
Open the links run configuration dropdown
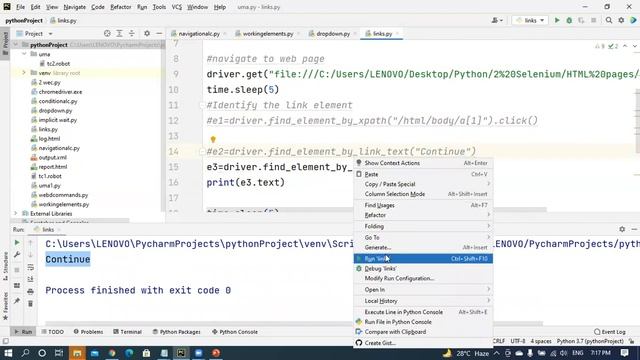tap(530, 20)
